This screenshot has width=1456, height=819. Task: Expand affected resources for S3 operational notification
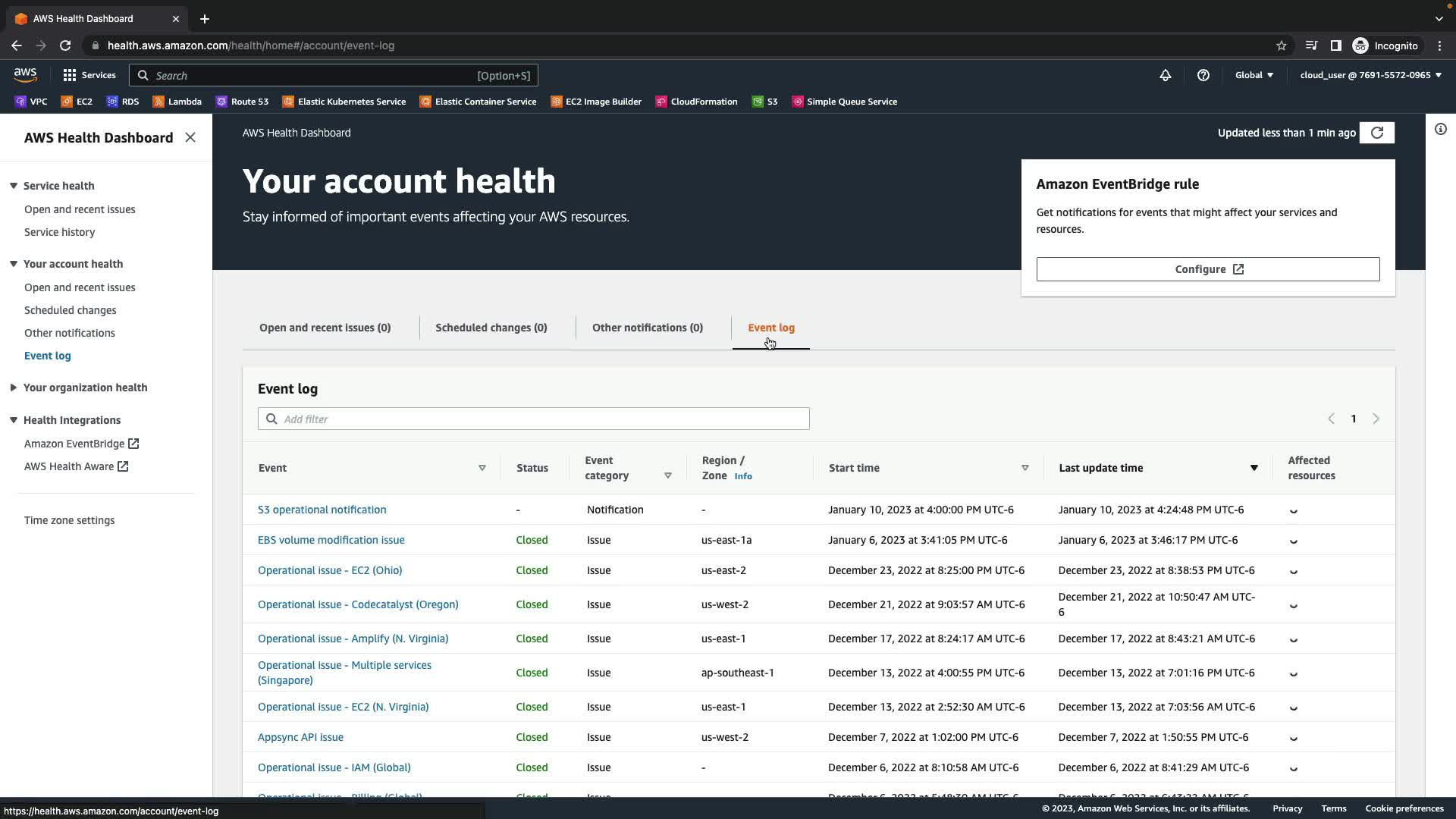click(x=1293, y=510)
